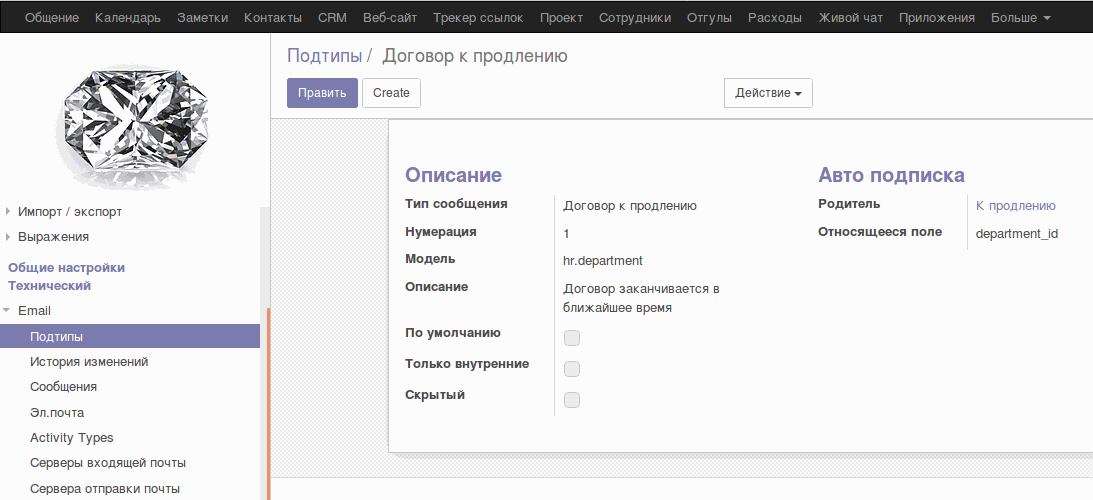Select 'История изменений' in sidebar
Image resolution: width=1093 pixels, height=500 pixels.
[x=89, y=362]
